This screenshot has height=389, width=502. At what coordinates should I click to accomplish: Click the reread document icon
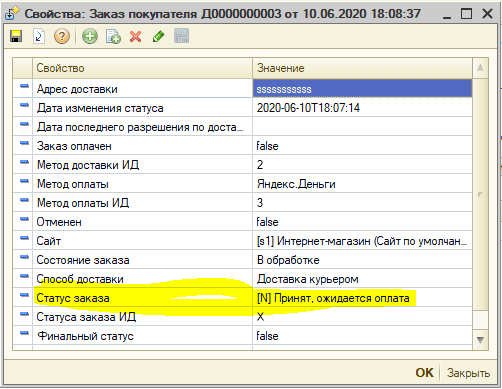pos(39,36)
